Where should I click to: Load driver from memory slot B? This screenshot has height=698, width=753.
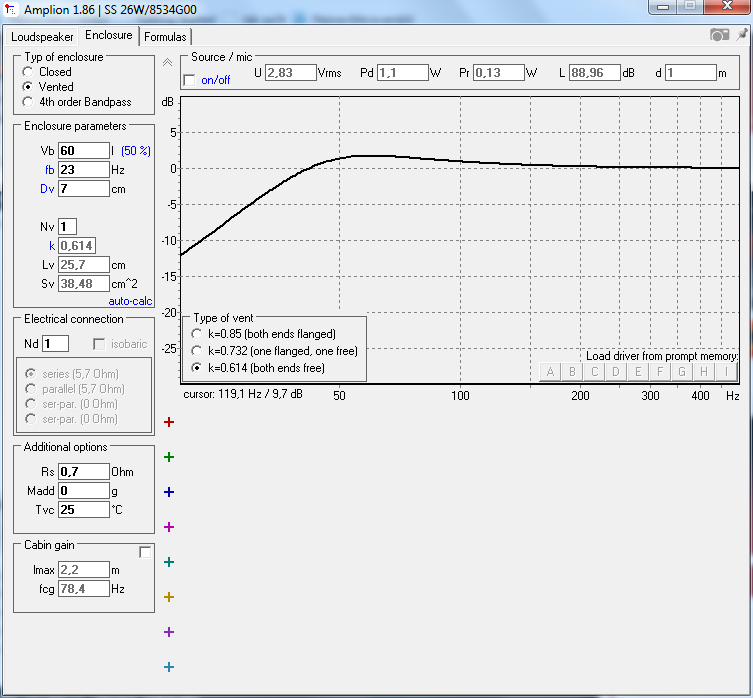pos(572,372)
